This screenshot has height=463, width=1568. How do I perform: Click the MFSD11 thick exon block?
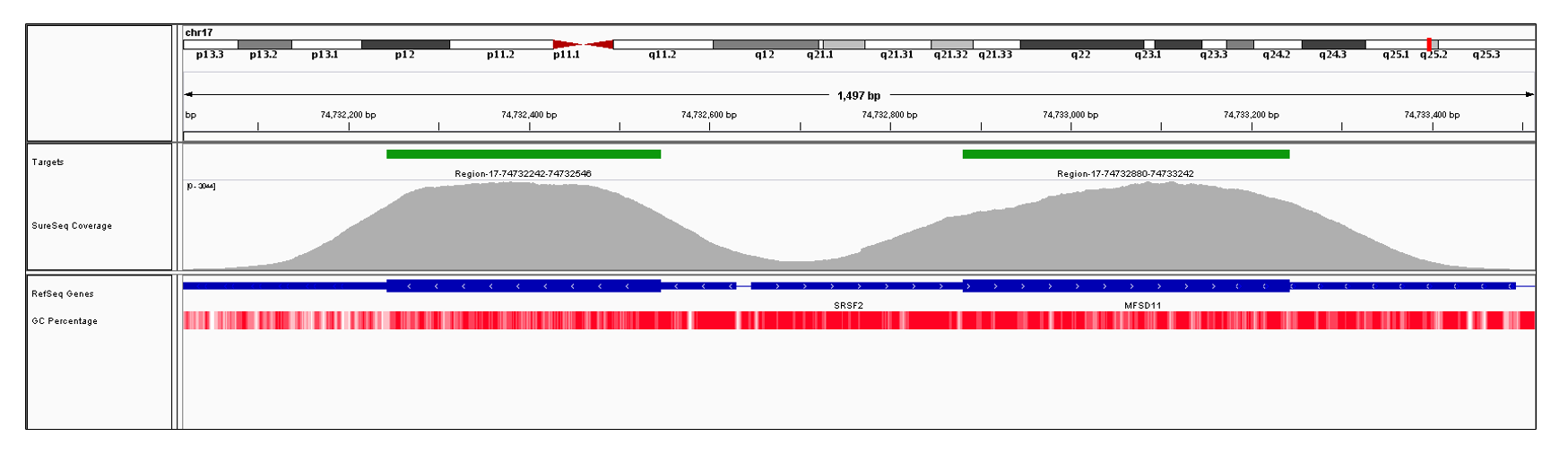(1126, 286)
